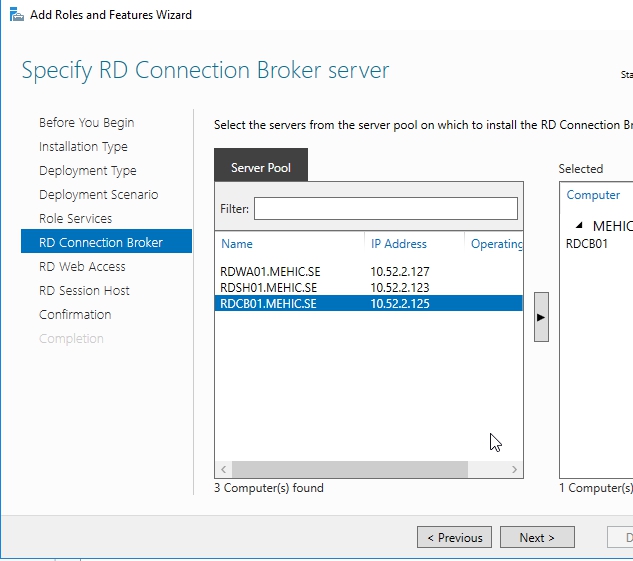Open the Before You Begin step
Viewport: 633px width, 561px height.
[86, 123]
